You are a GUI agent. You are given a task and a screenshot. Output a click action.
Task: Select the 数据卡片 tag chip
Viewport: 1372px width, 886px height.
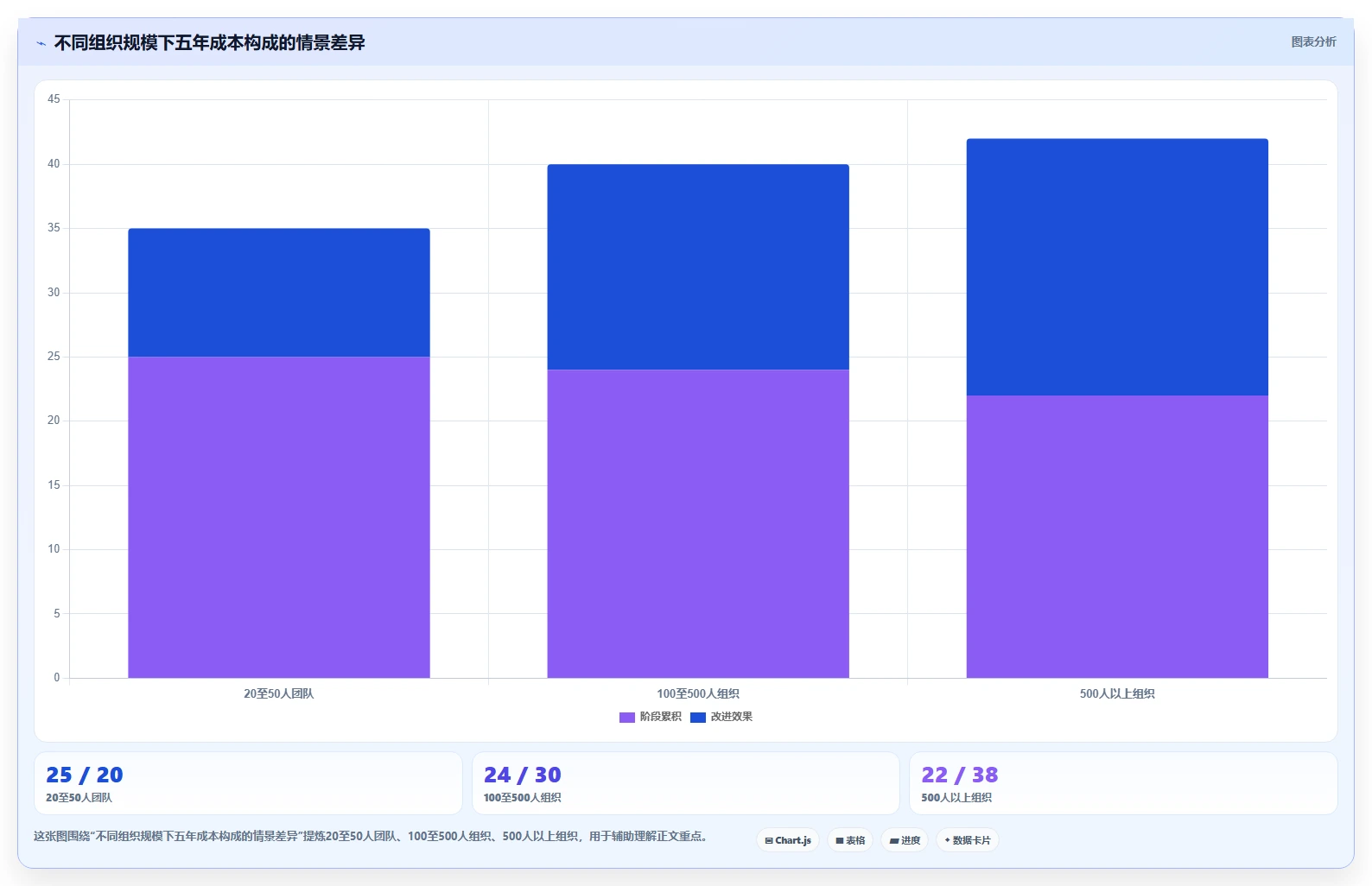(x=968, y=840)
